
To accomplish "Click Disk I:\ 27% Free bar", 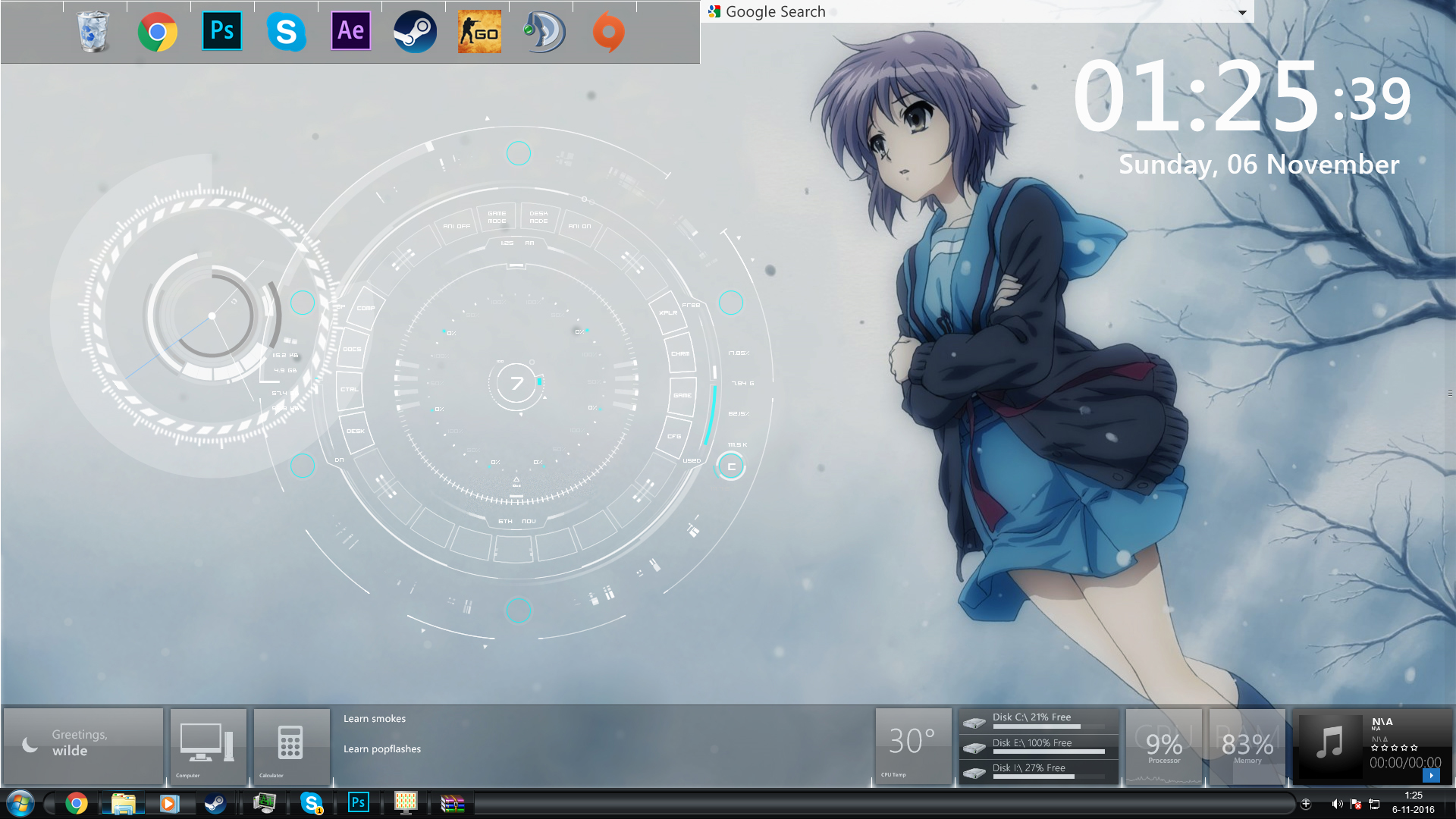I will coord(1039,772).
